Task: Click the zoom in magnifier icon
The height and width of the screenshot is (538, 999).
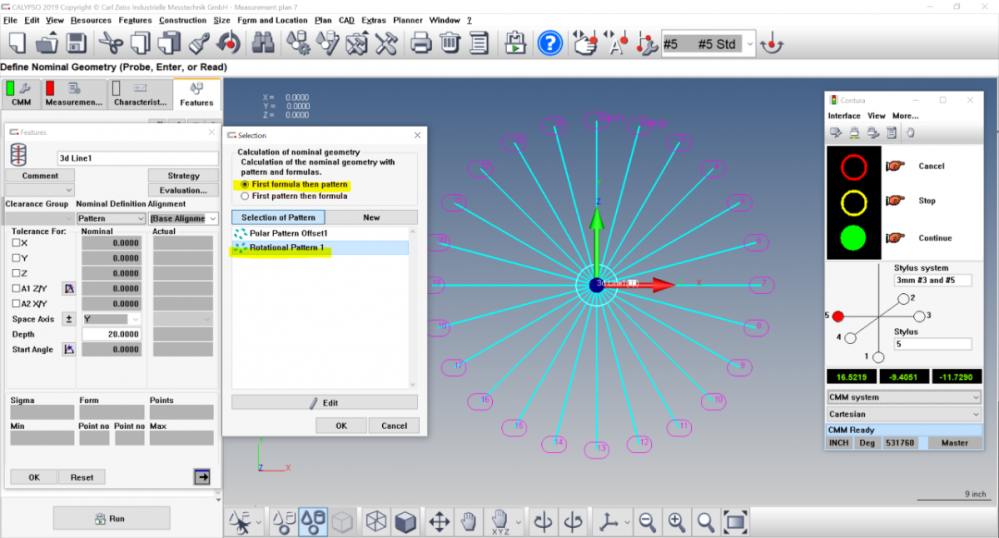Action: coord(677,522)
